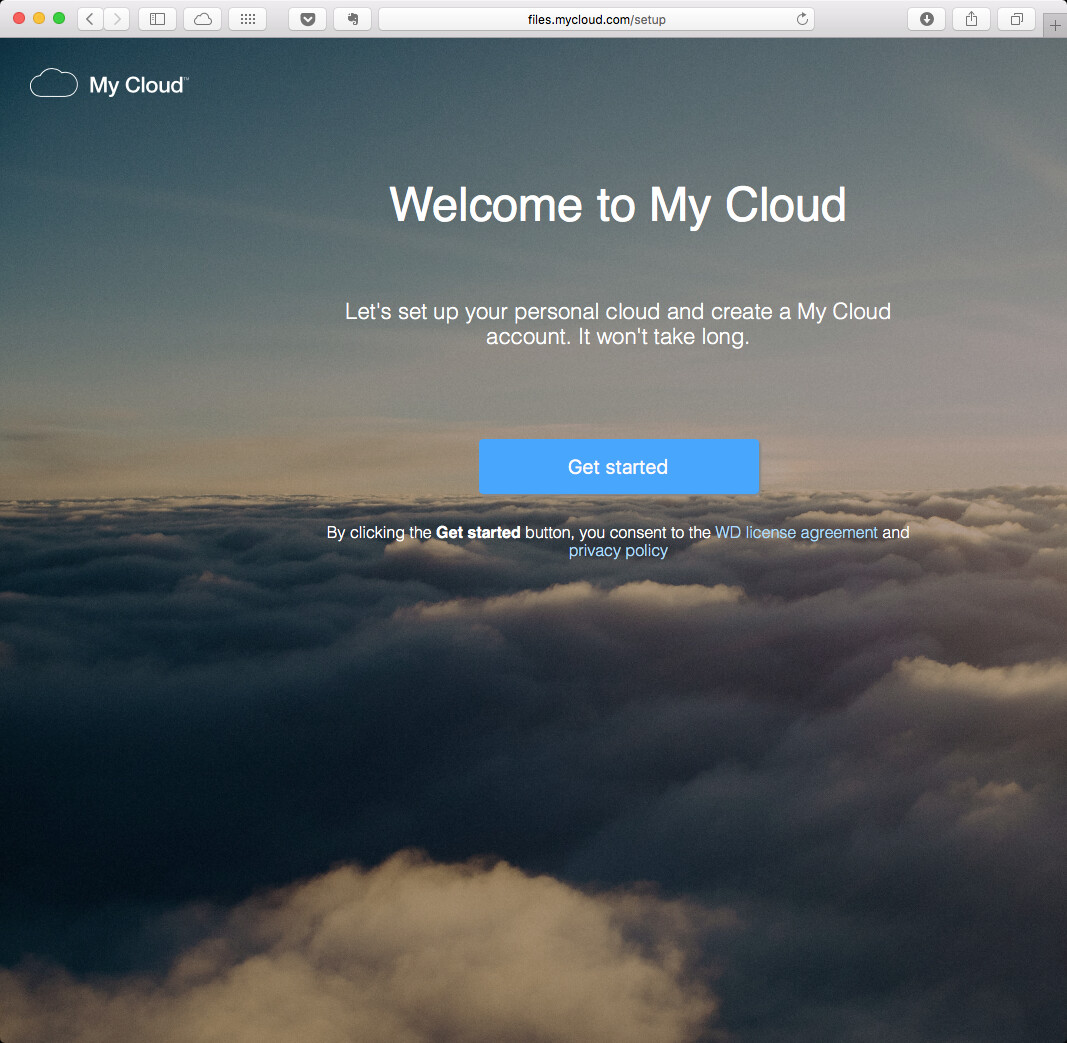This screenshot has width=1067, height=1043.
Task: Click the cloud icon beside My Cloud wordmark
Action: 53,83
